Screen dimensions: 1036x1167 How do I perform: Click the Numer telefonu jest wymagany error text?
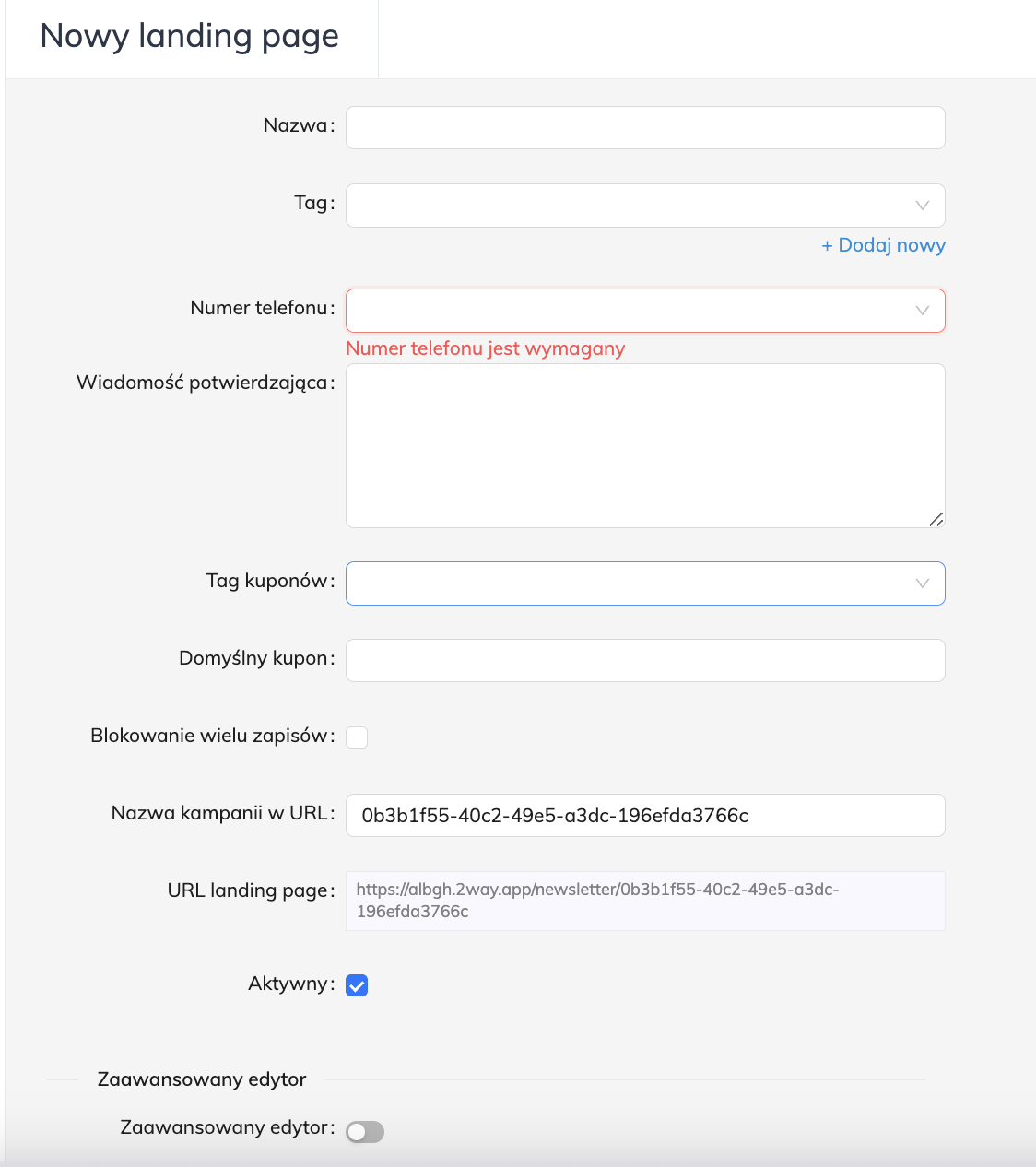485,348
